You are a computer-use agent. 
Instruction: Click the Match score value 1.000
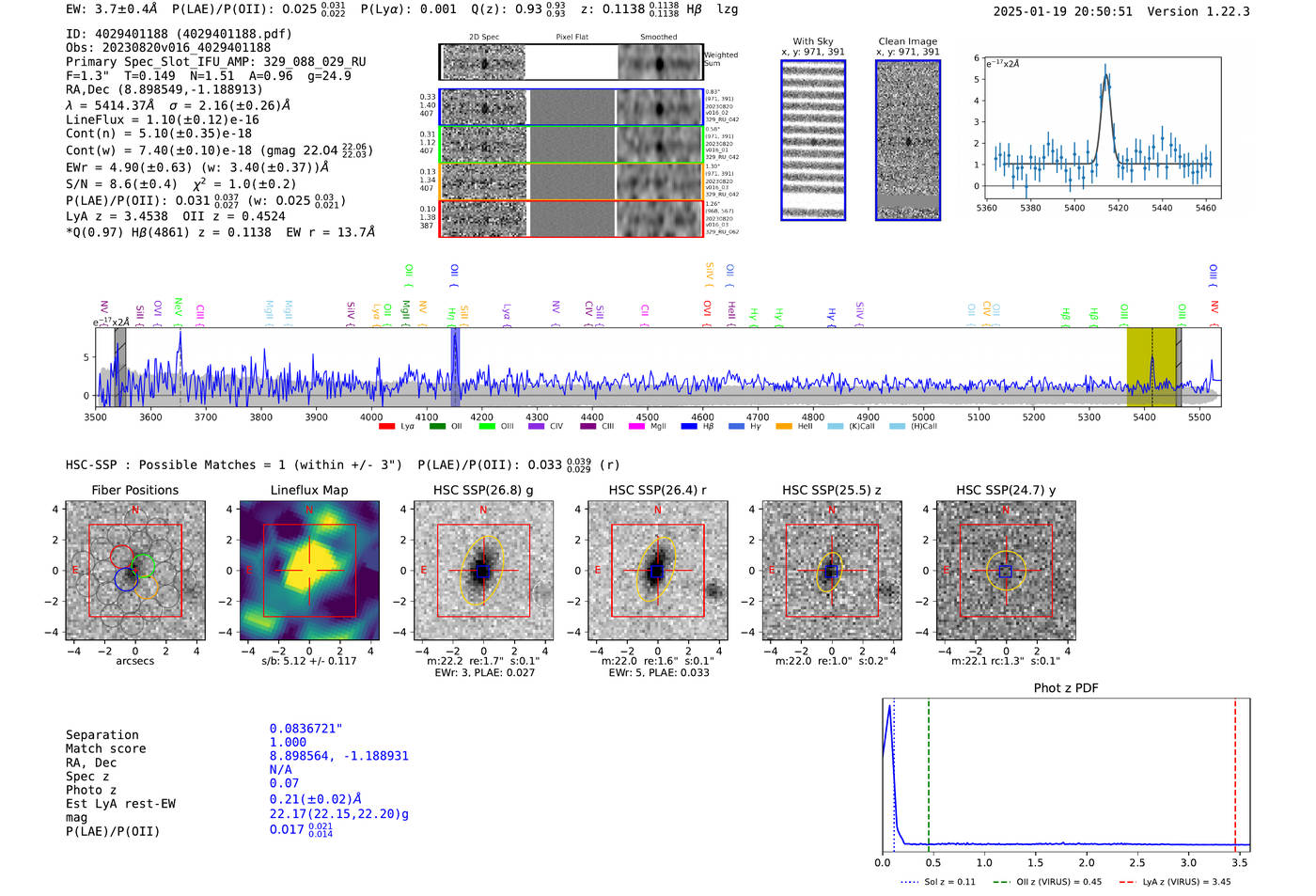[288, 742]
